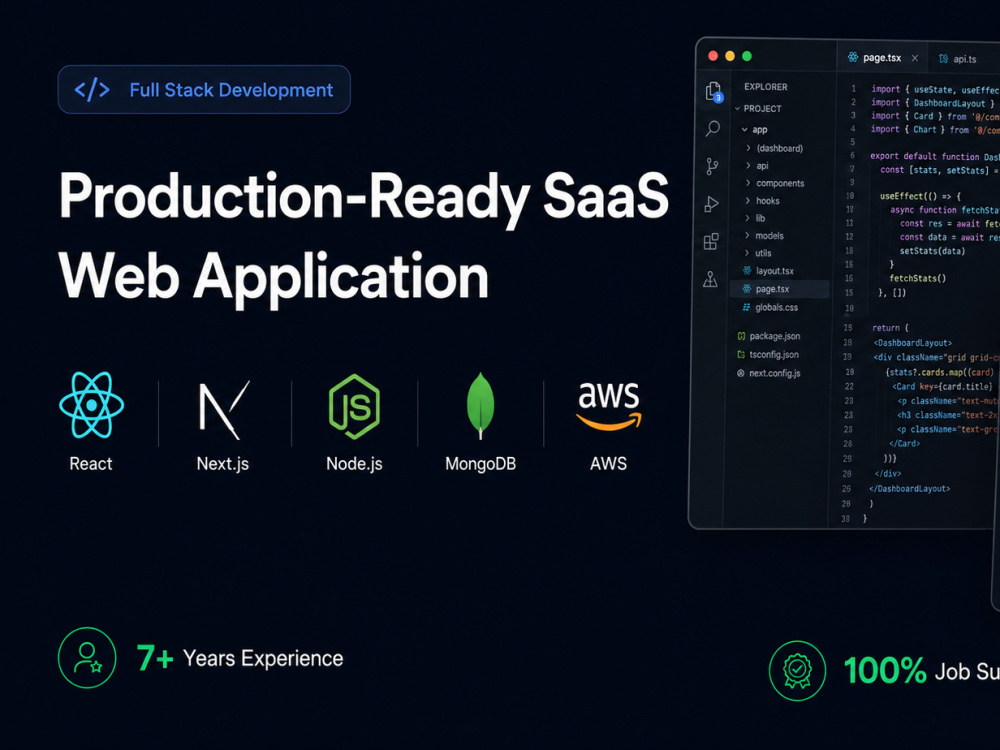Click the Node.js hexagon logo
Screen dimensions: 1000x750
point(354,406)
